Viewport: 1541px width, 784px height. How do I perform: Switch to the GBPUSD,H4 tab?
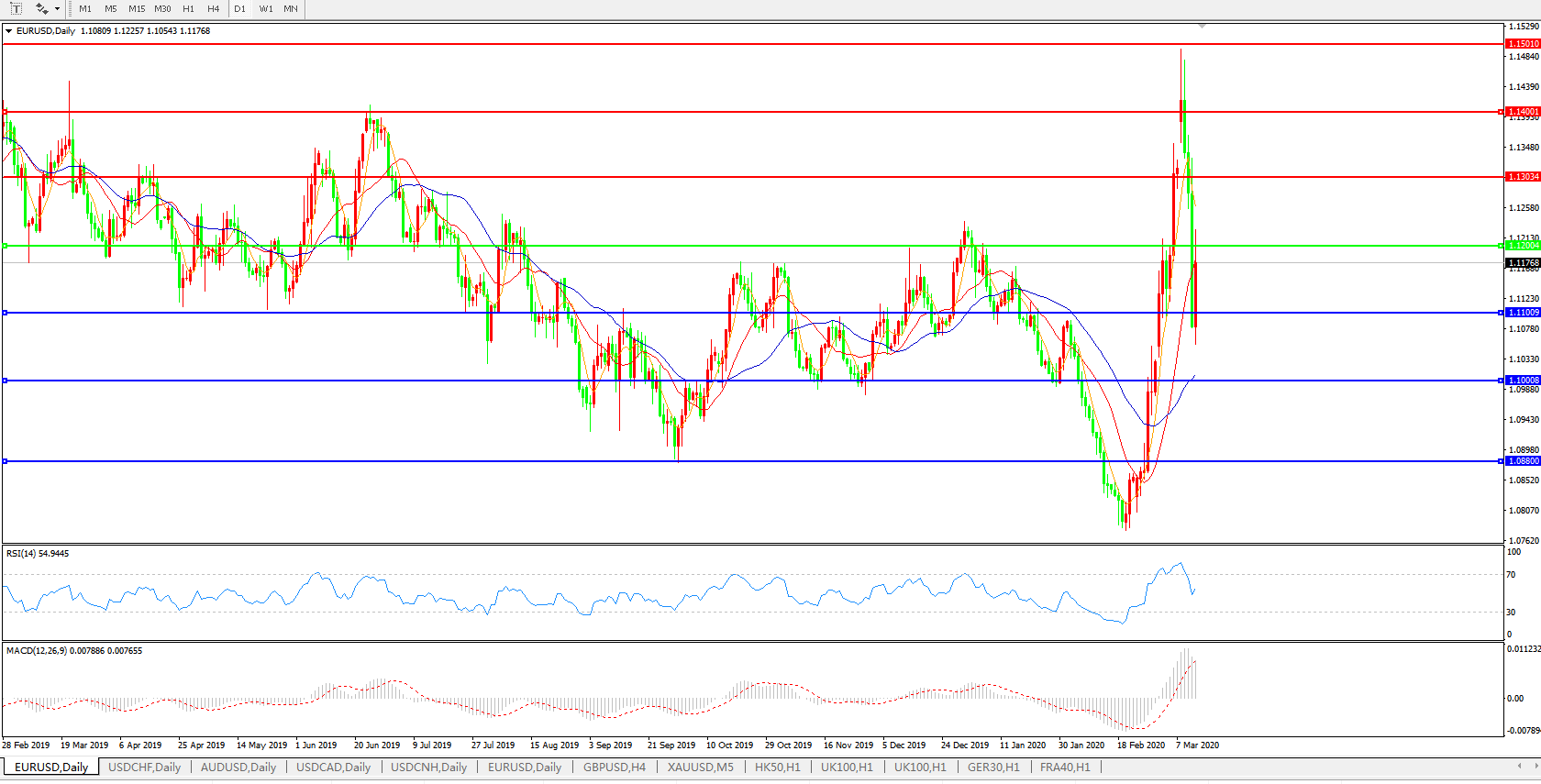tap(614, 767)
